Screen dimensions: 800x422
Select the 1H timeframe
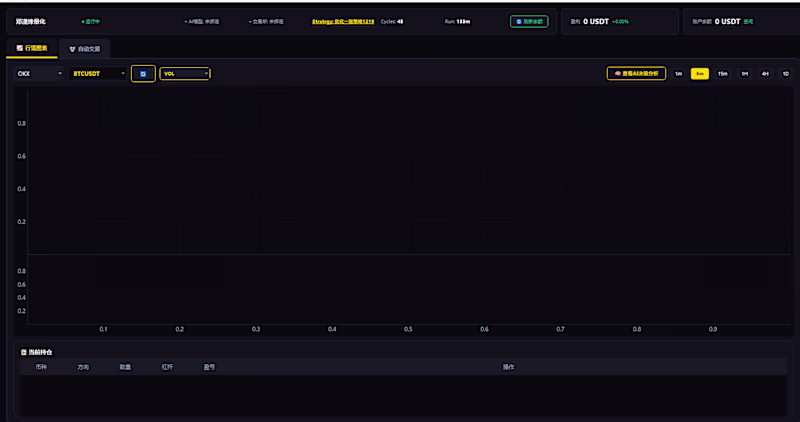point(744,73)
